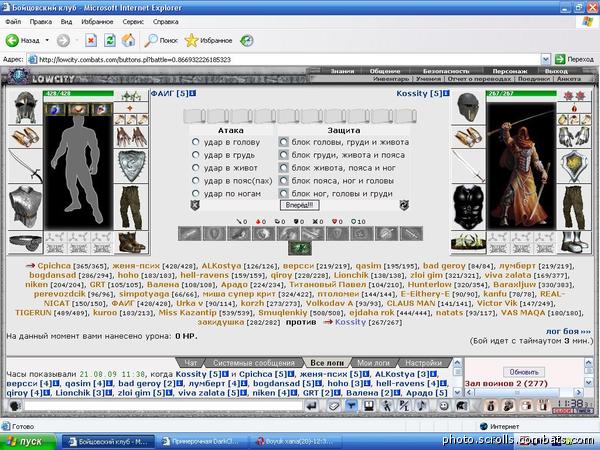Click the shield X icon left of Вперёд
Viewport: 600px width, 450px height.
(195, 205)
